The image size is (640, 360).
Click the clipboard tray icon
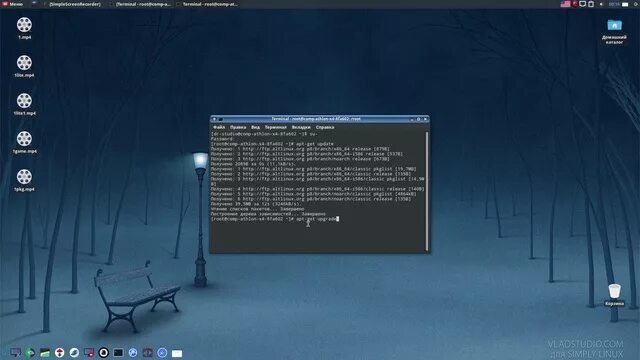pyautogui.click(x=591, y=4)
